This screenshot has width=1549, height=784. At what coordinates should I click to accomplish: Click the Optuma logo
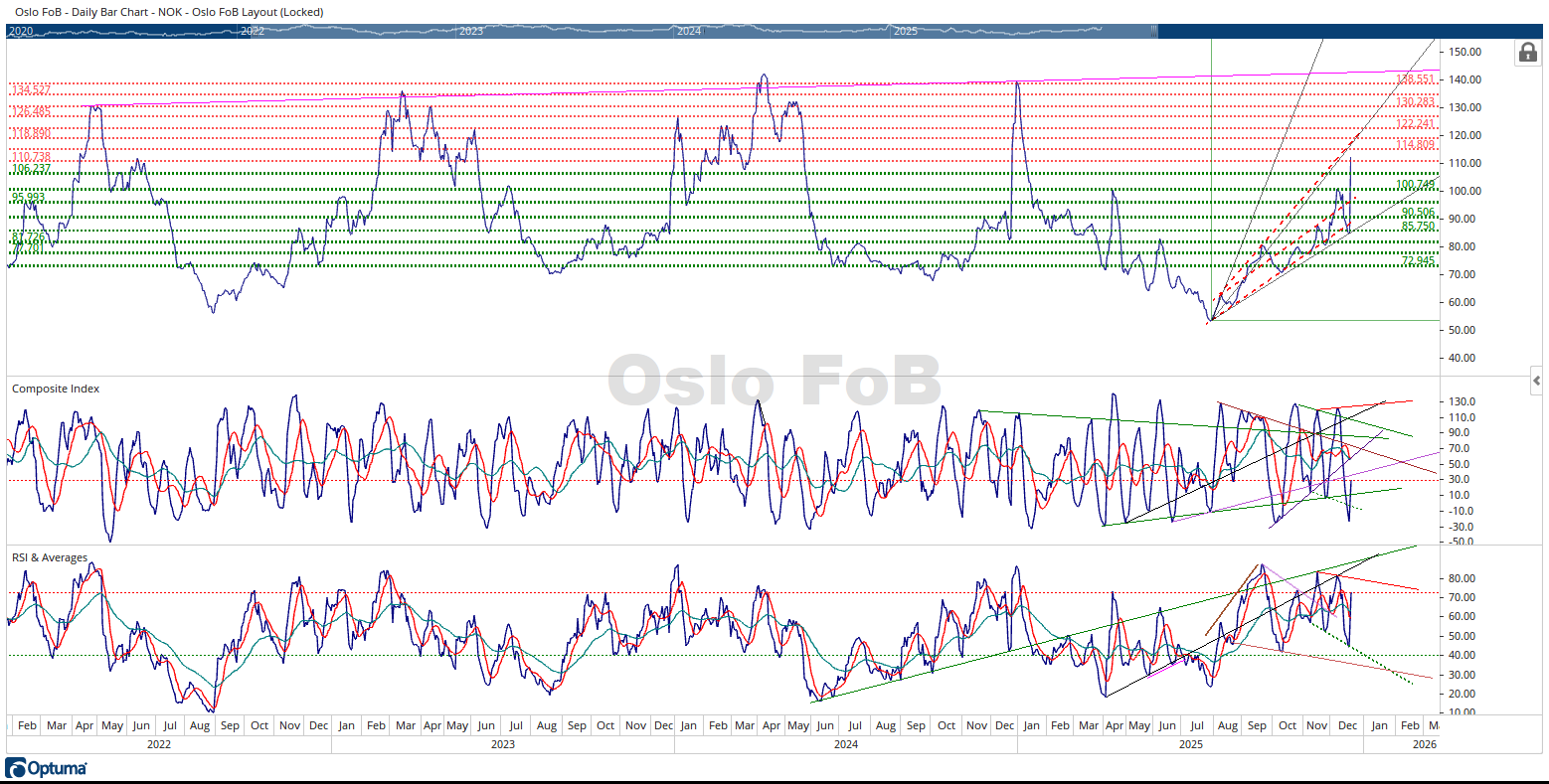[x=47, y=768]
